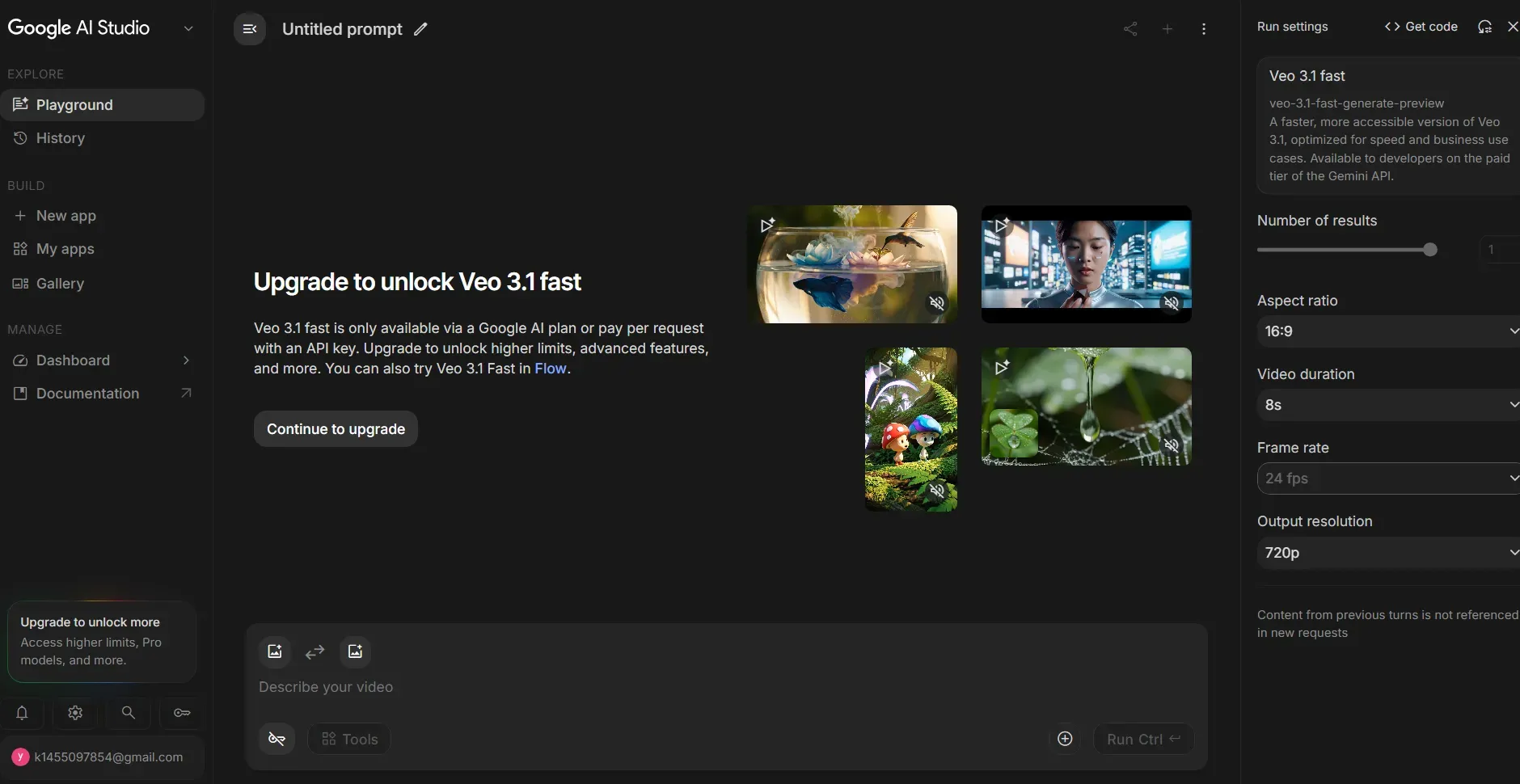The image size is (1520, 784).
Task: Follow the Flow link in upgrade text
Action: (551, 369)
